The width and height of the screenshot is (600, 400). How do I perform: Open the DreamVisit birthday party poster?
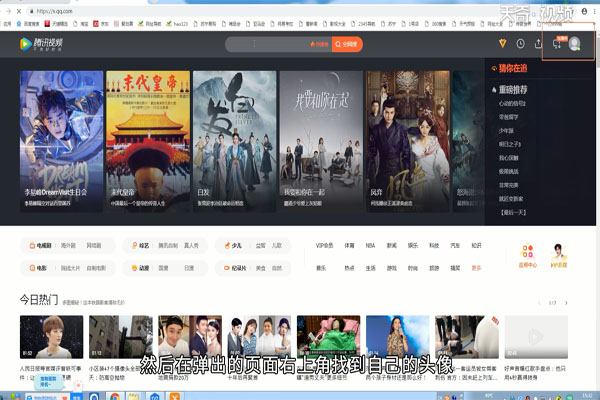coord(62,141)
